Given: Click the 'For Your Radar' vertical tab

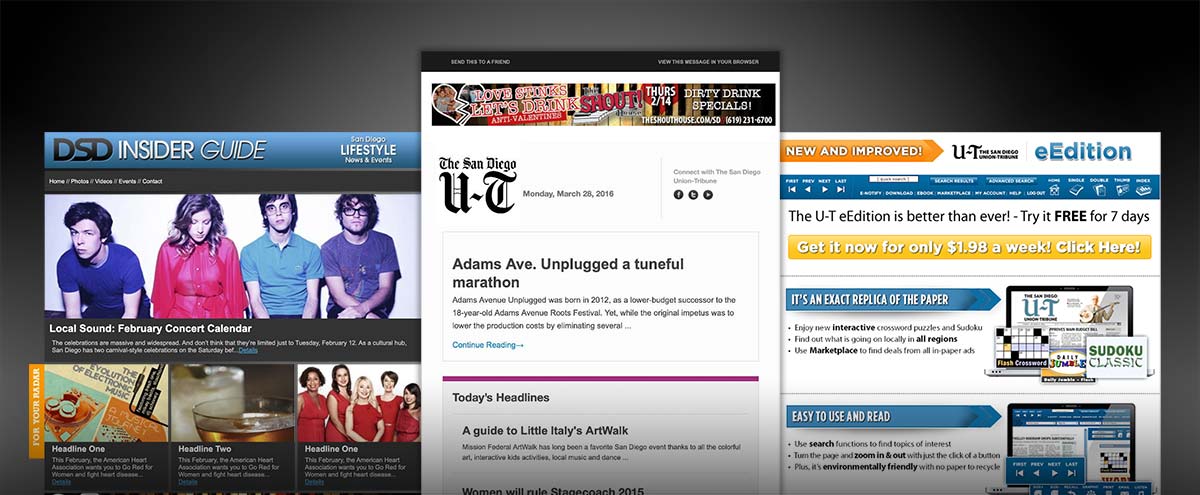Looking at the screenshot, I should (x=36, y=410).
